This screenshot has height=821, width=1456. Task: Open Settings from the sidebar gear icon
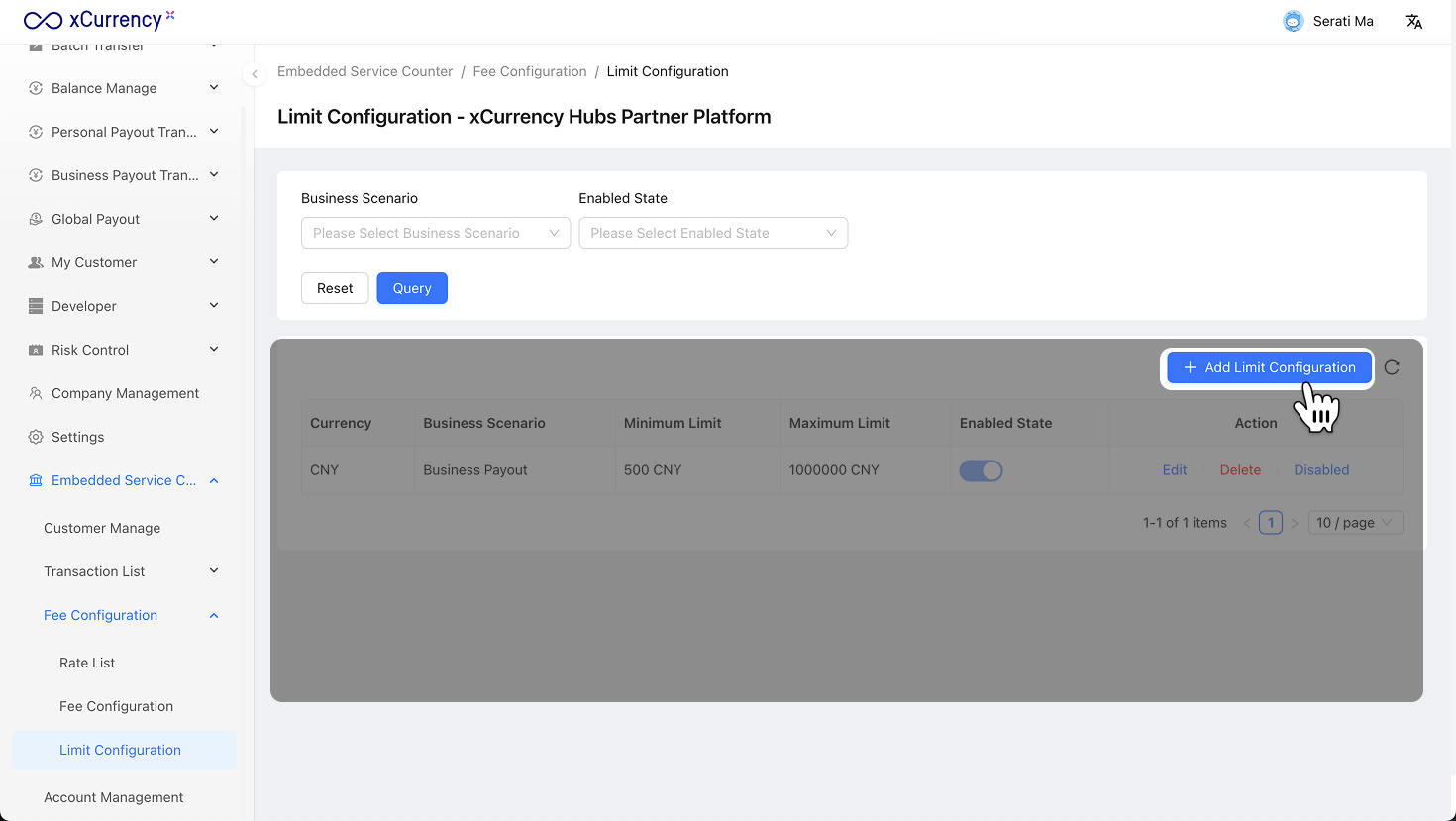36,437
